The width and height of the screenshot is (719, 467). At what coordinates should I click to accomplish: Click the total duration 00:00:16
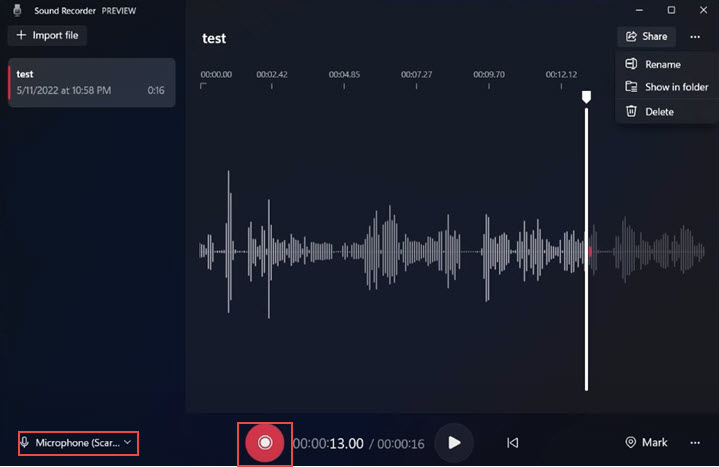[x=401, y=444]
